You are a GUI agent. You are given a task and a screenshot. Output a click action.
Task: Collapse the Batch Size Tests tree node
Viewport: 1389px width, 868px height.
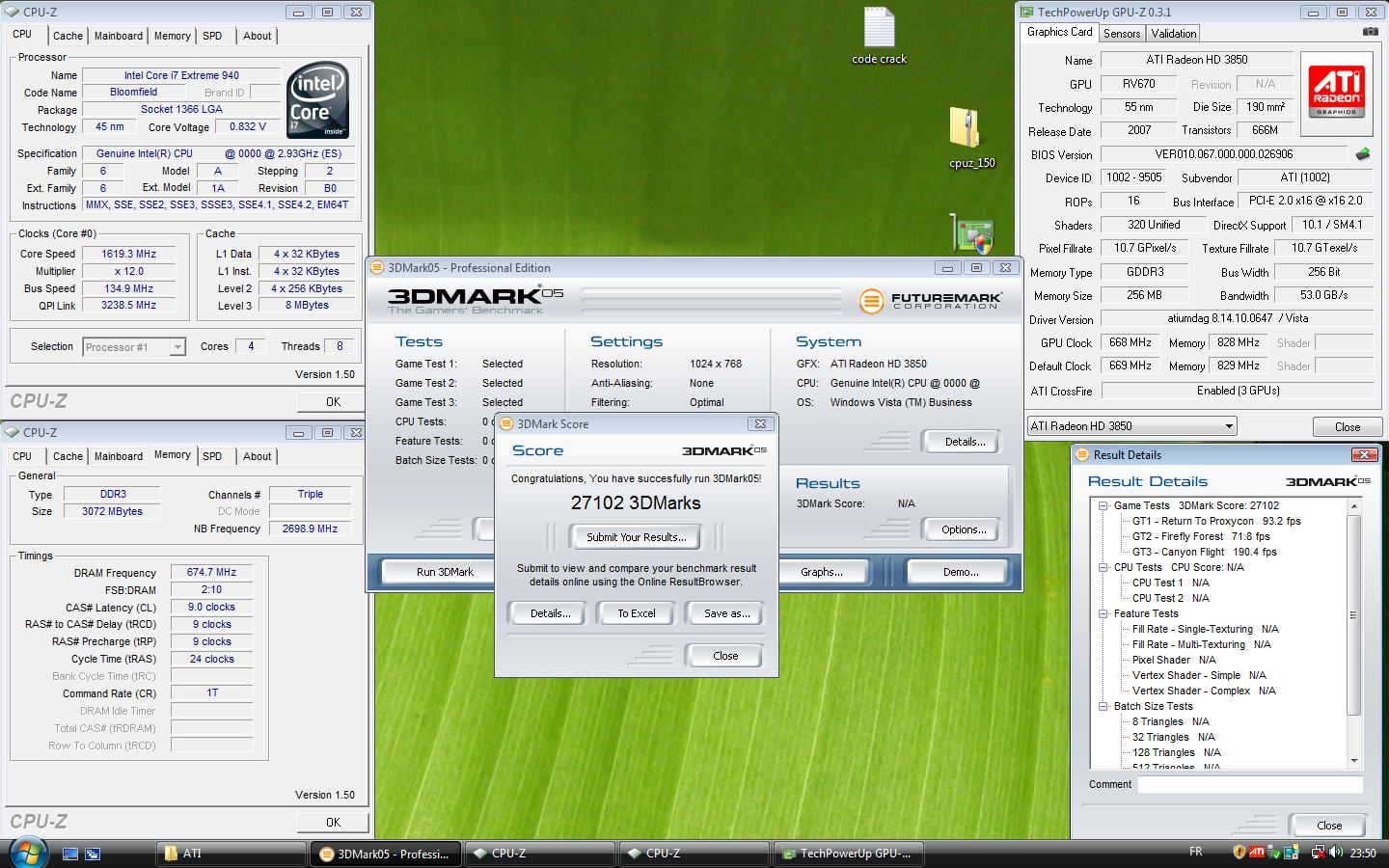point(1103,706)
